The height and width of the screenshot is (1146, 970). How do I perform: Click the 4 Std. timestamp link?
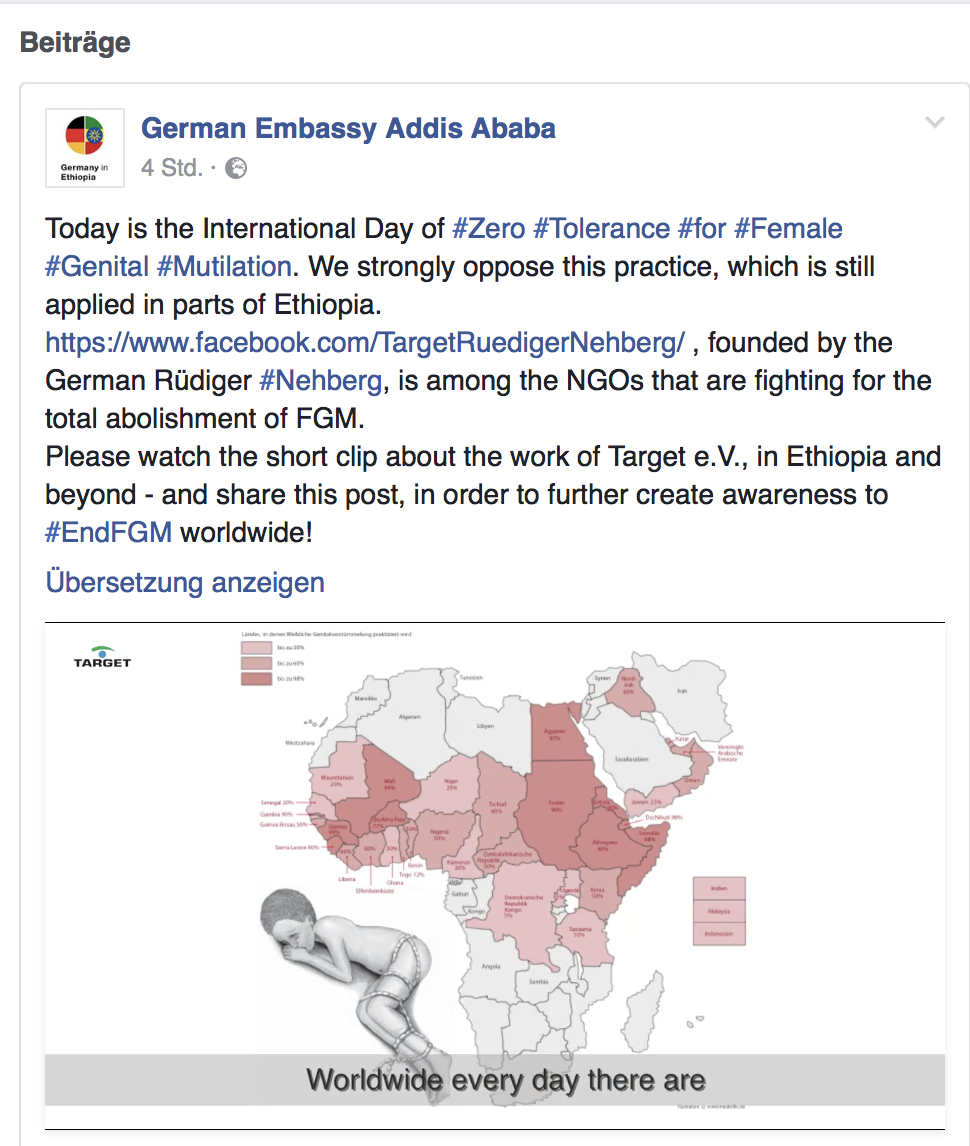point(172,168)
